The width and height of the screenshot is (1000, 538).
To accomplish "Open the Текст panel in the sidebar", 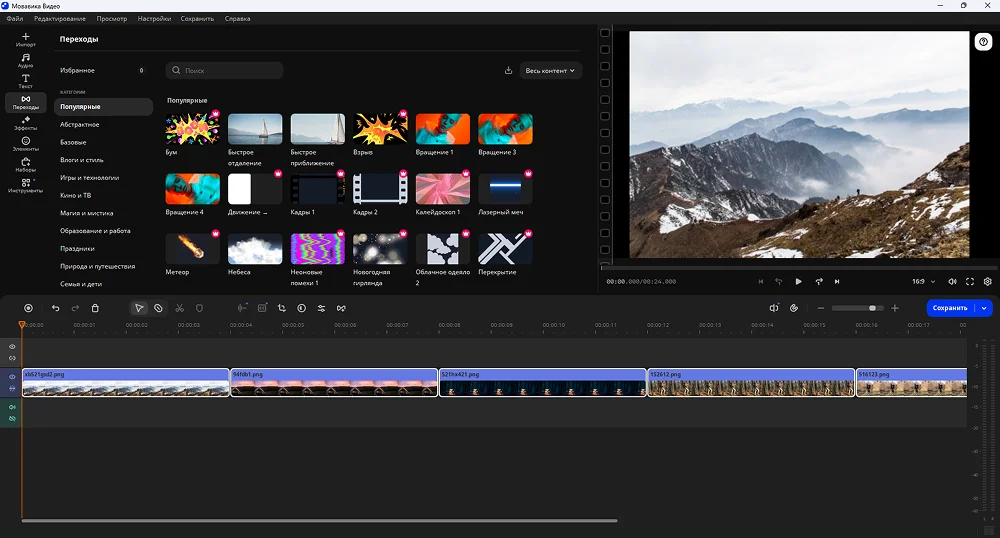I will point(26,82).
